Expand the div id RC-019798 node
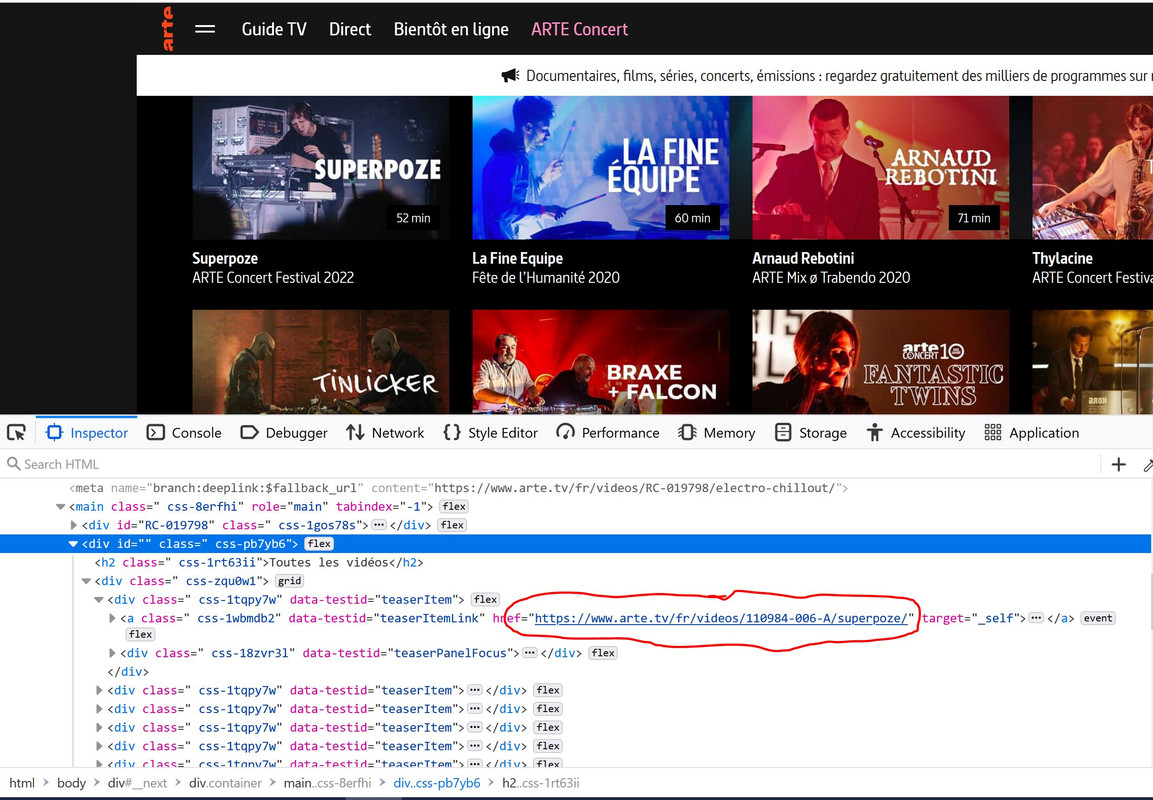The width and height of the screenshot is (1153, 800). (x=74, y=525)
